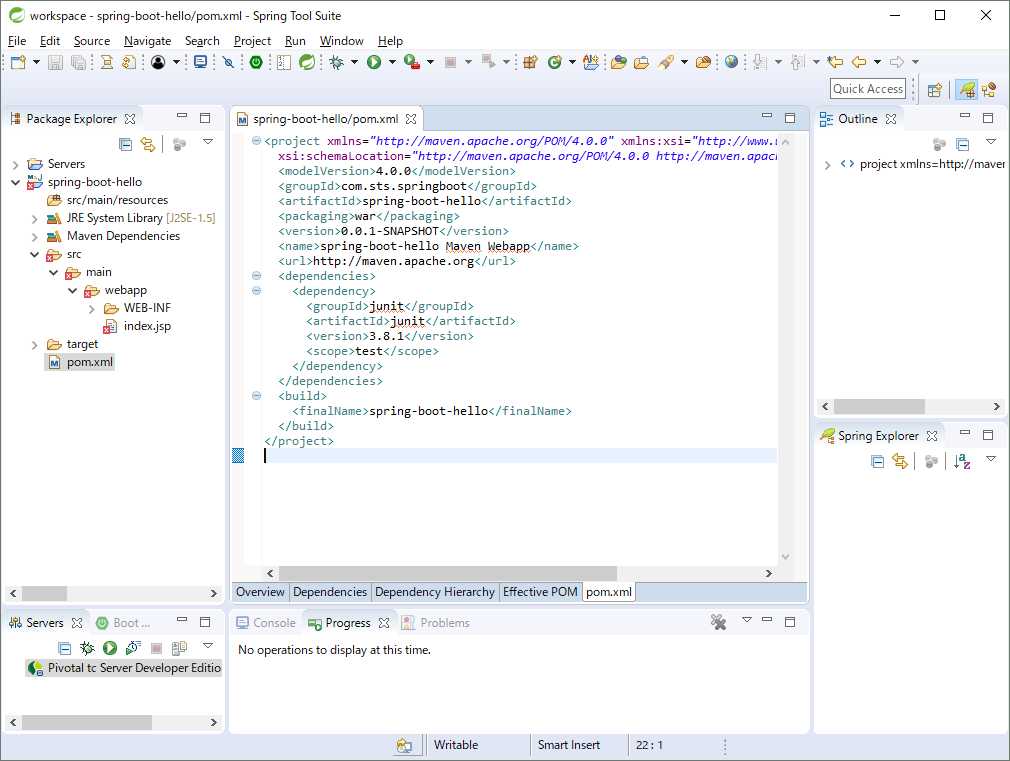Image resolution: width=1010 pixels, height=761 pixels.
Task: Click the Save All icon in toolbar
Action: pyautogui.click(x=78, y=62)
